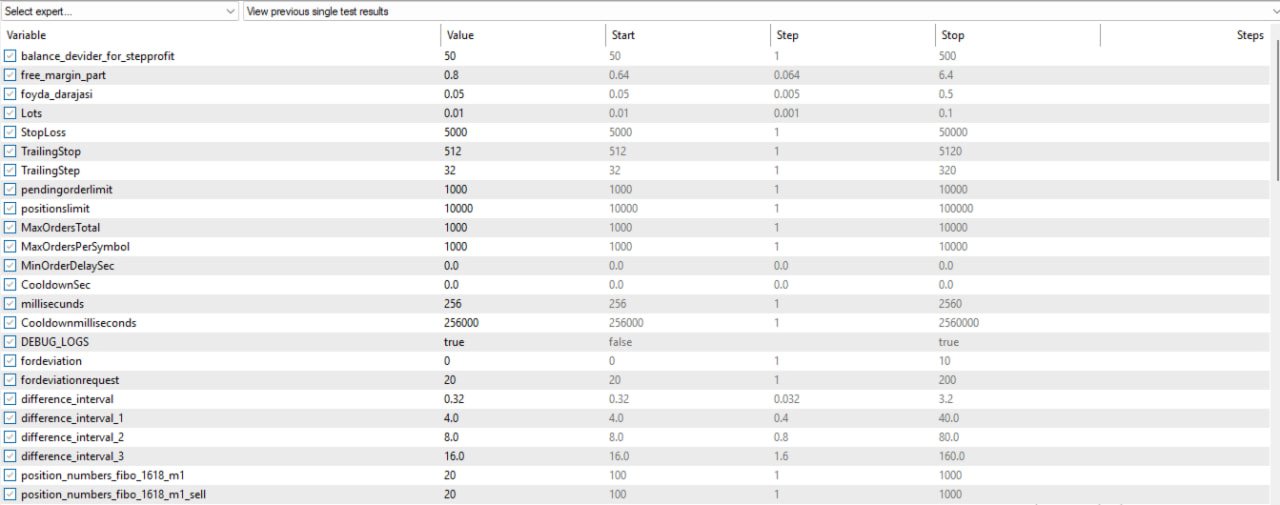Viewport: 1280px width, 505px height.
Task: Uncheck the DEBUG_LOGS checkbox
Action: (11, 342)
